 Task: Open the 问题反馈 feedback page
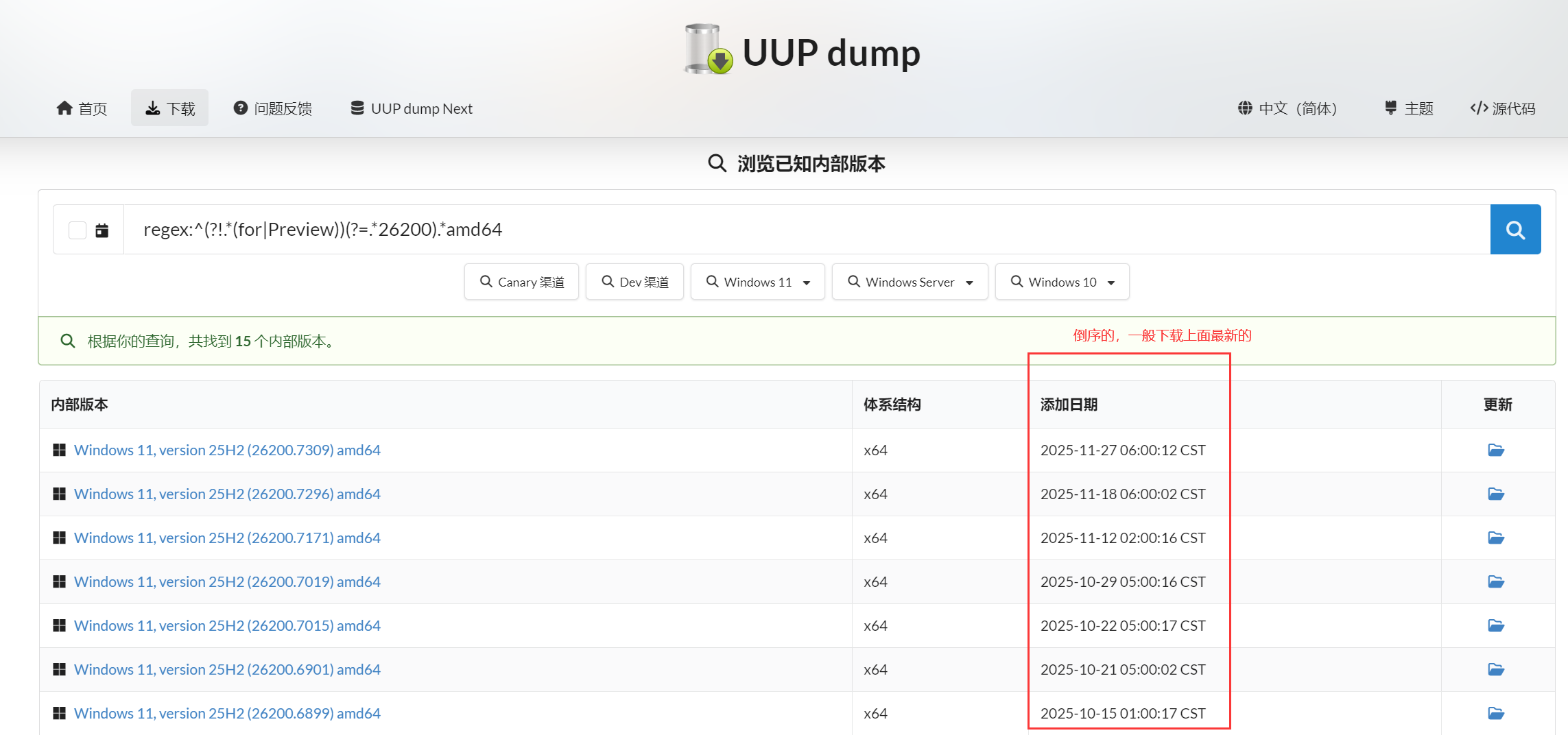[x=272, y=108]
